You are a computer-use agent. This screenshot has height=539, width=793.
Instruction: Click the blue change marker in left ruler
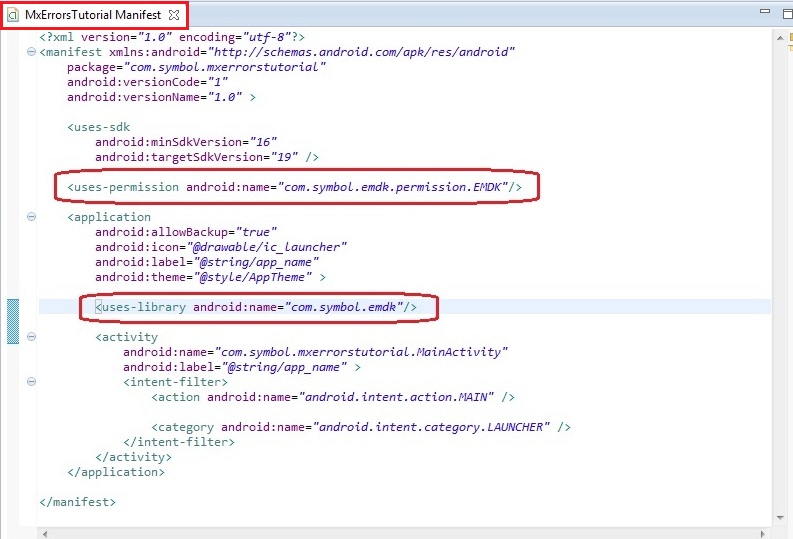click(x=13, y=320)
